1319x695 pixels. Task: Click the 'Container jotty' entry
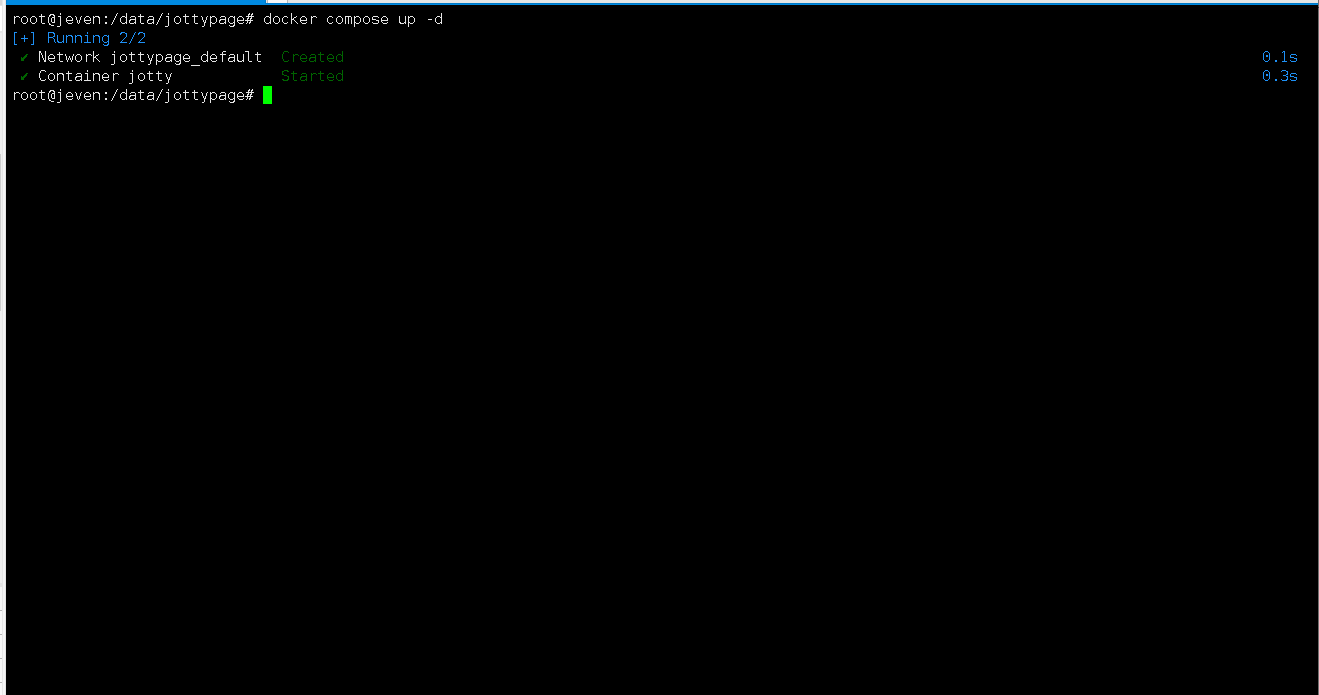click(105, 76)
